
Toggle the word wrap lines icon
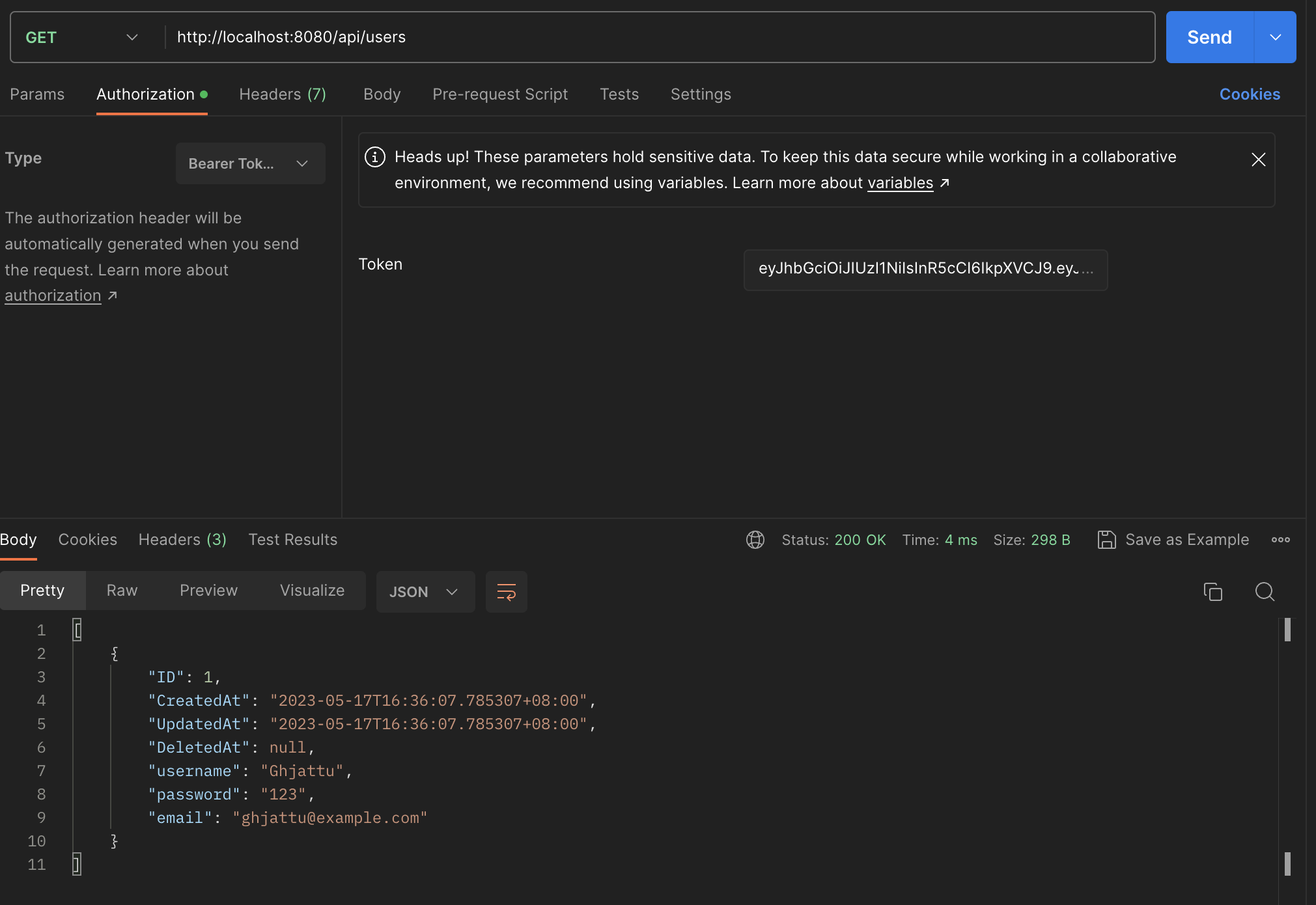[506, 592]
